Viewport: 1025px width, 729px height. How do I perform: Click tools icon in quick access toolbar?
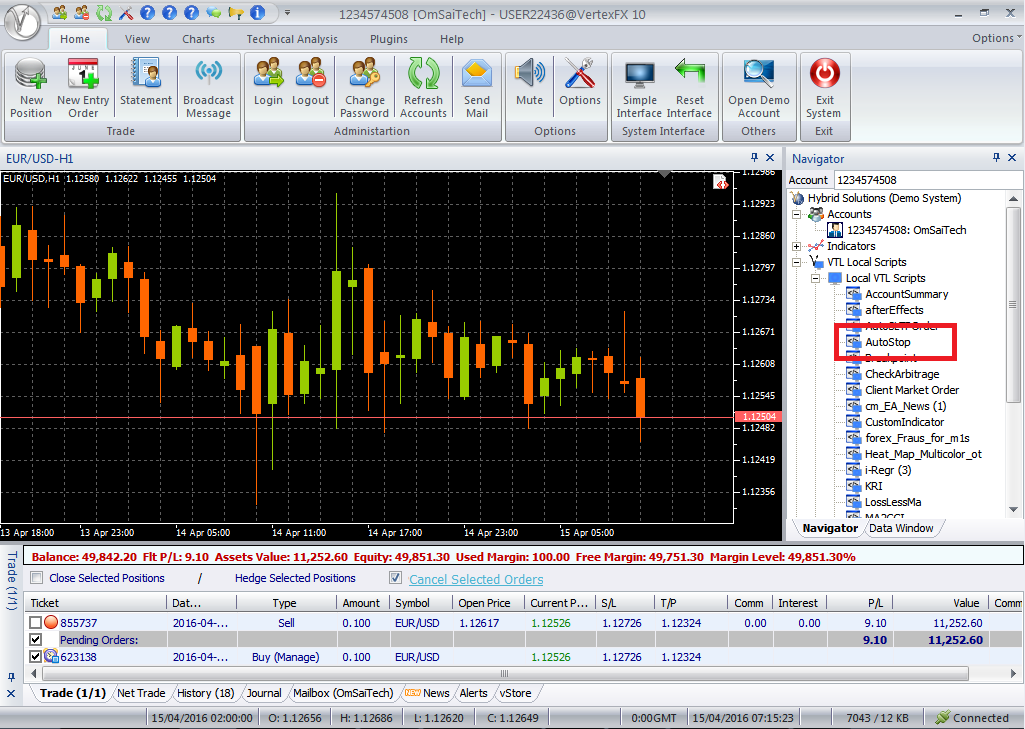(x=126, y=12)
